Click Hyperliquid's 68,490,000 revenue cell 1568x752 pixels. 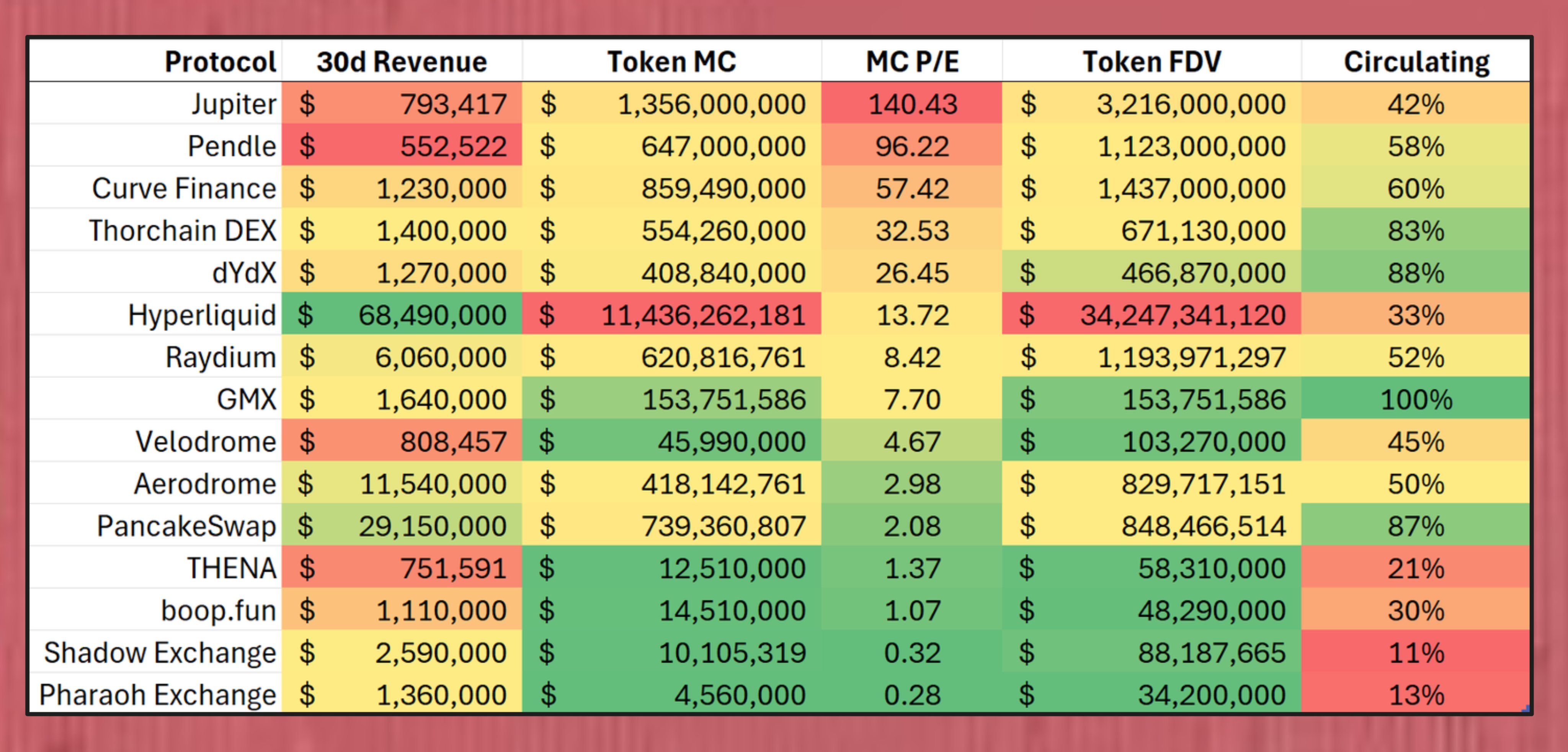(x=402, y=314)
